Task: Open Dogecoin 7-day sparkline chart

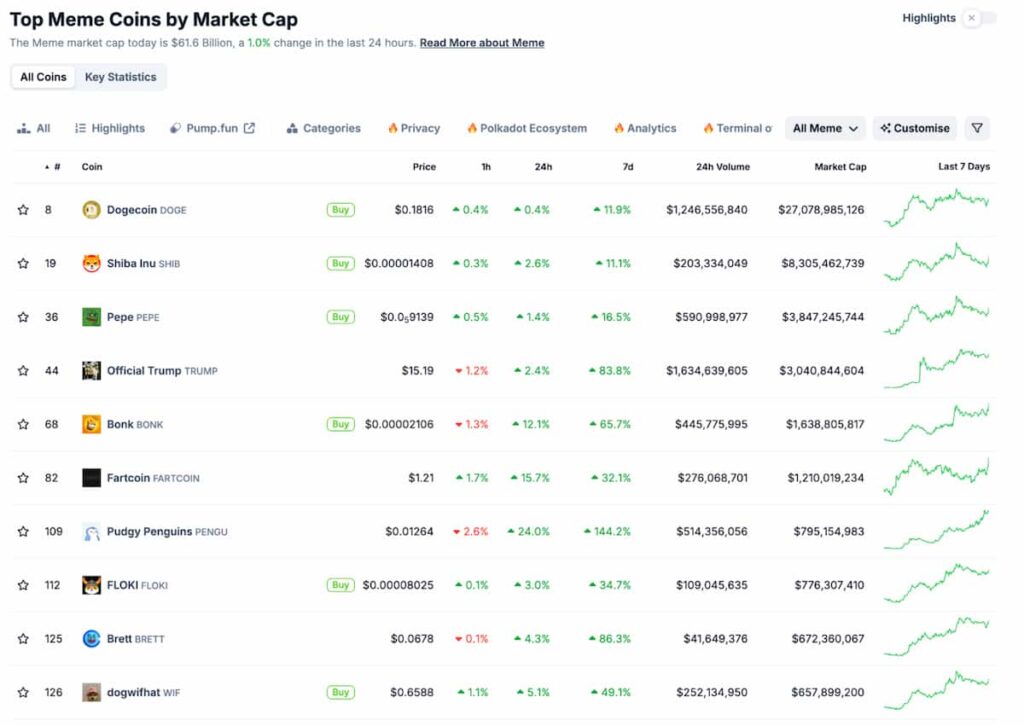Action: click(x=936, y=208)
